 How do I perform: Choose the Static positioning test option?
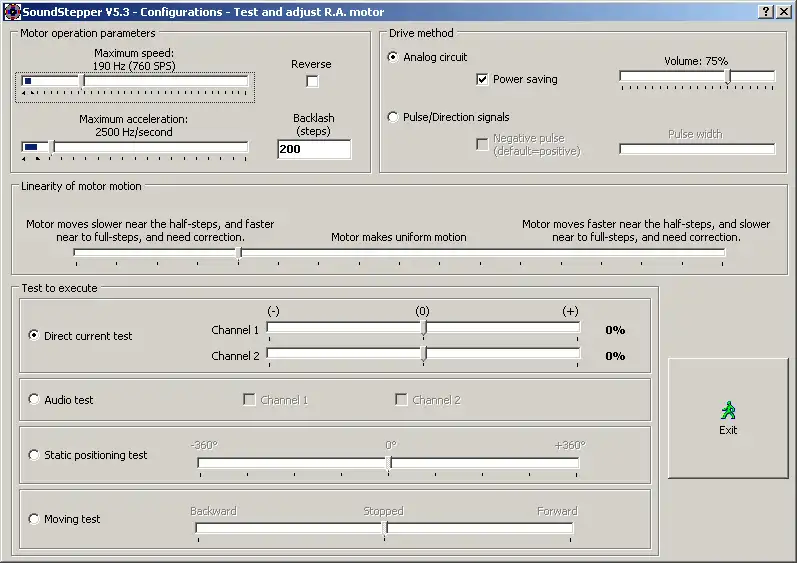[x=34, y=455]
